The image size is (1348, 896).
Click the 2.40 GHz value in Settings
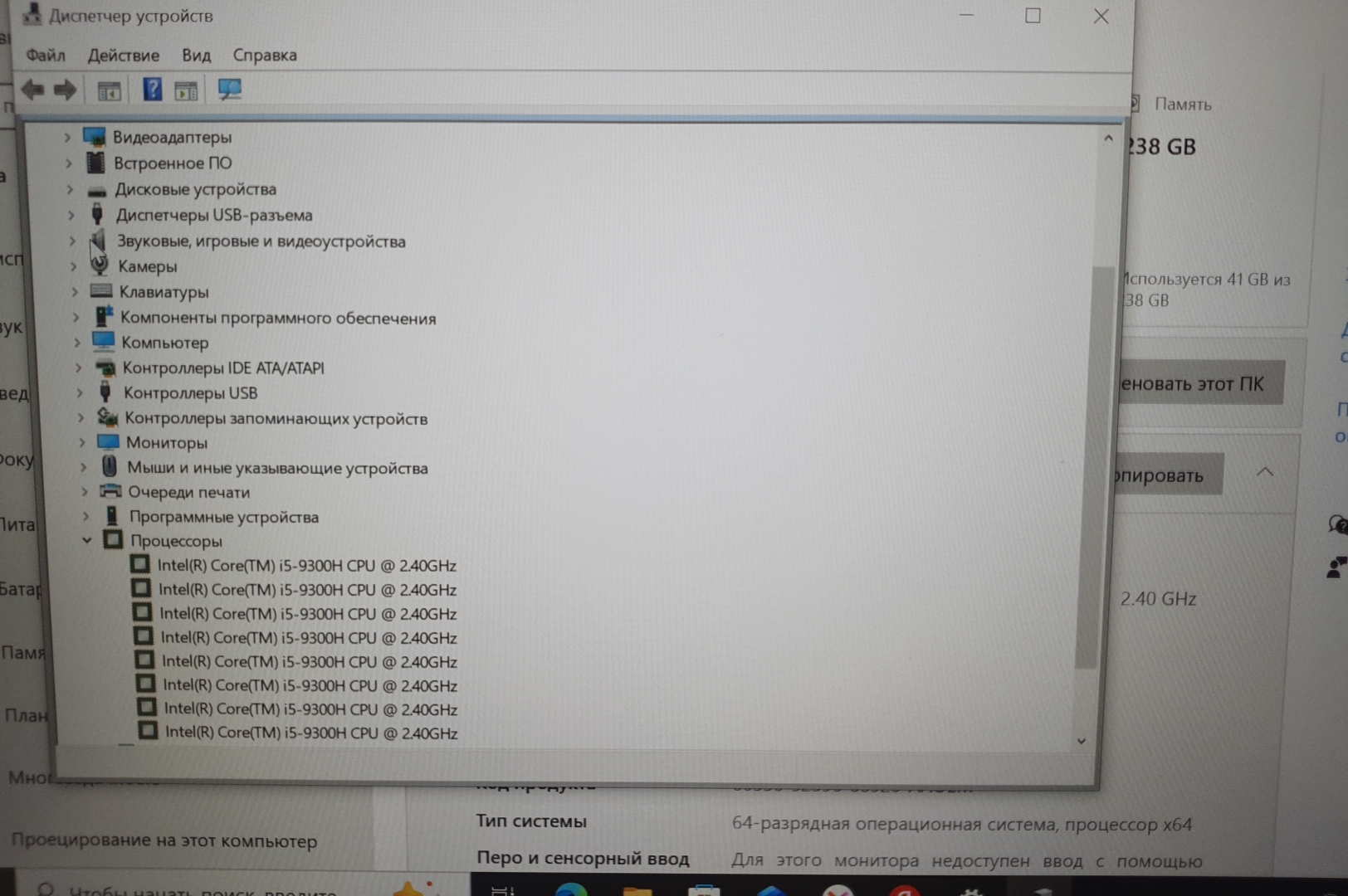point(1158,598)
